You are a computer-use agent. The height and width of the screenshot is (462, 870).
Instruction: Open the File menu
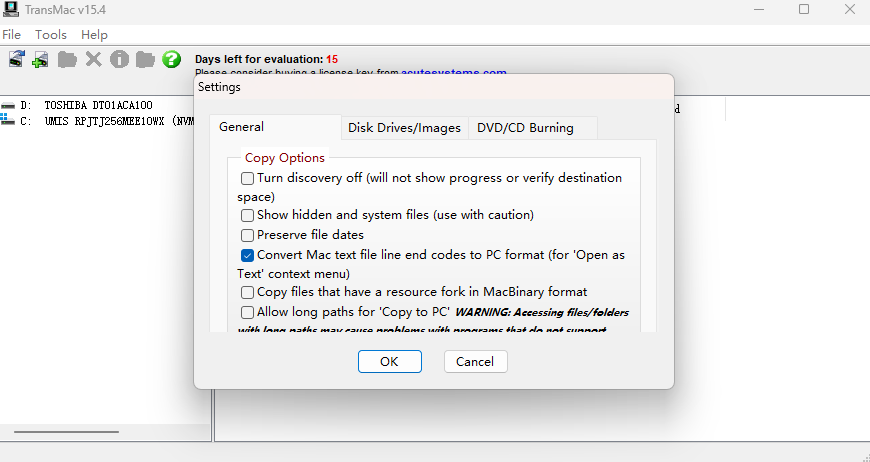(12, 35)
